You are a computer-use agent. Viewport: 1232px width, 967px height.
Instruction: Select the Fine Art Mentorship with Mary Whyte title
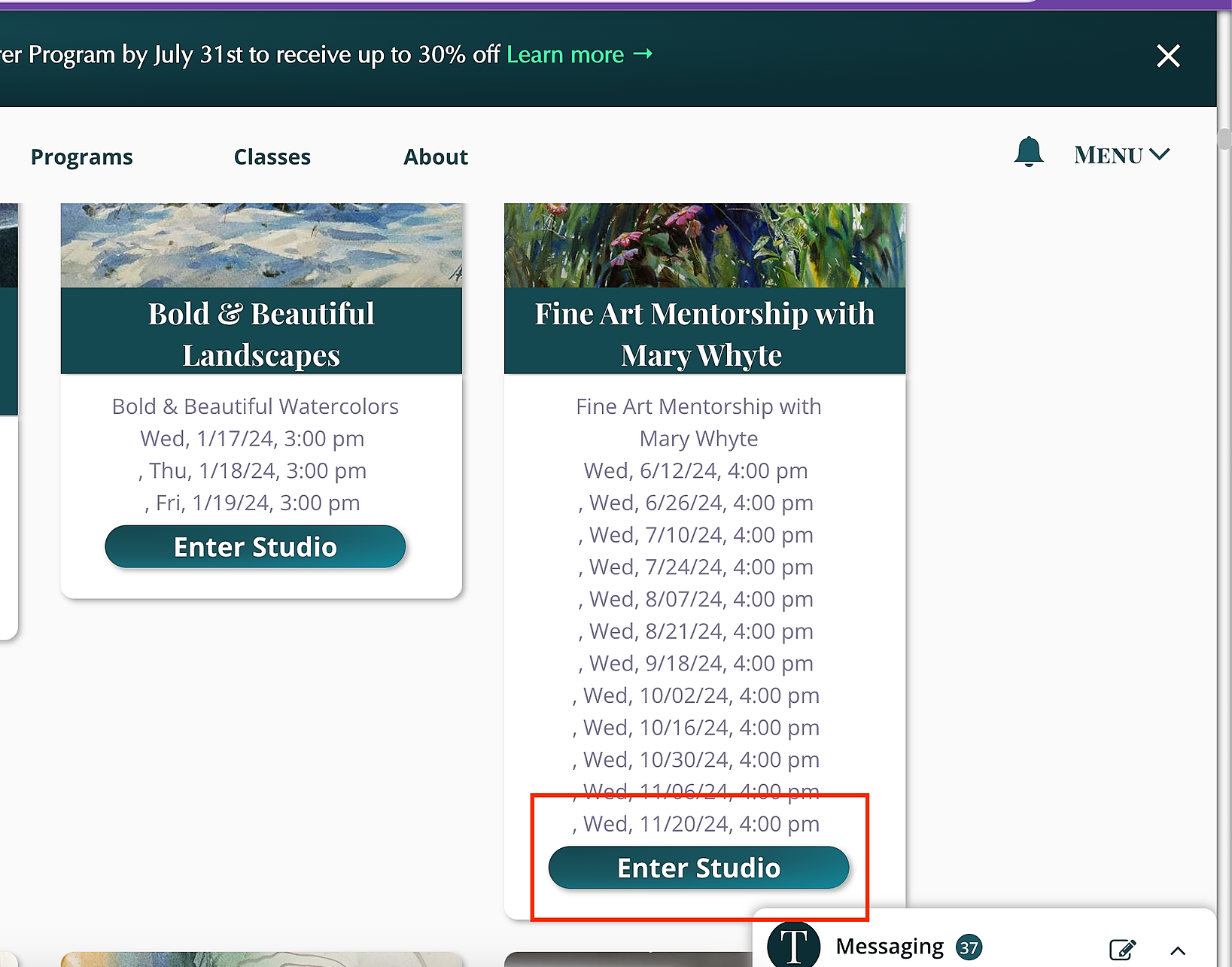tap(704, 334)
